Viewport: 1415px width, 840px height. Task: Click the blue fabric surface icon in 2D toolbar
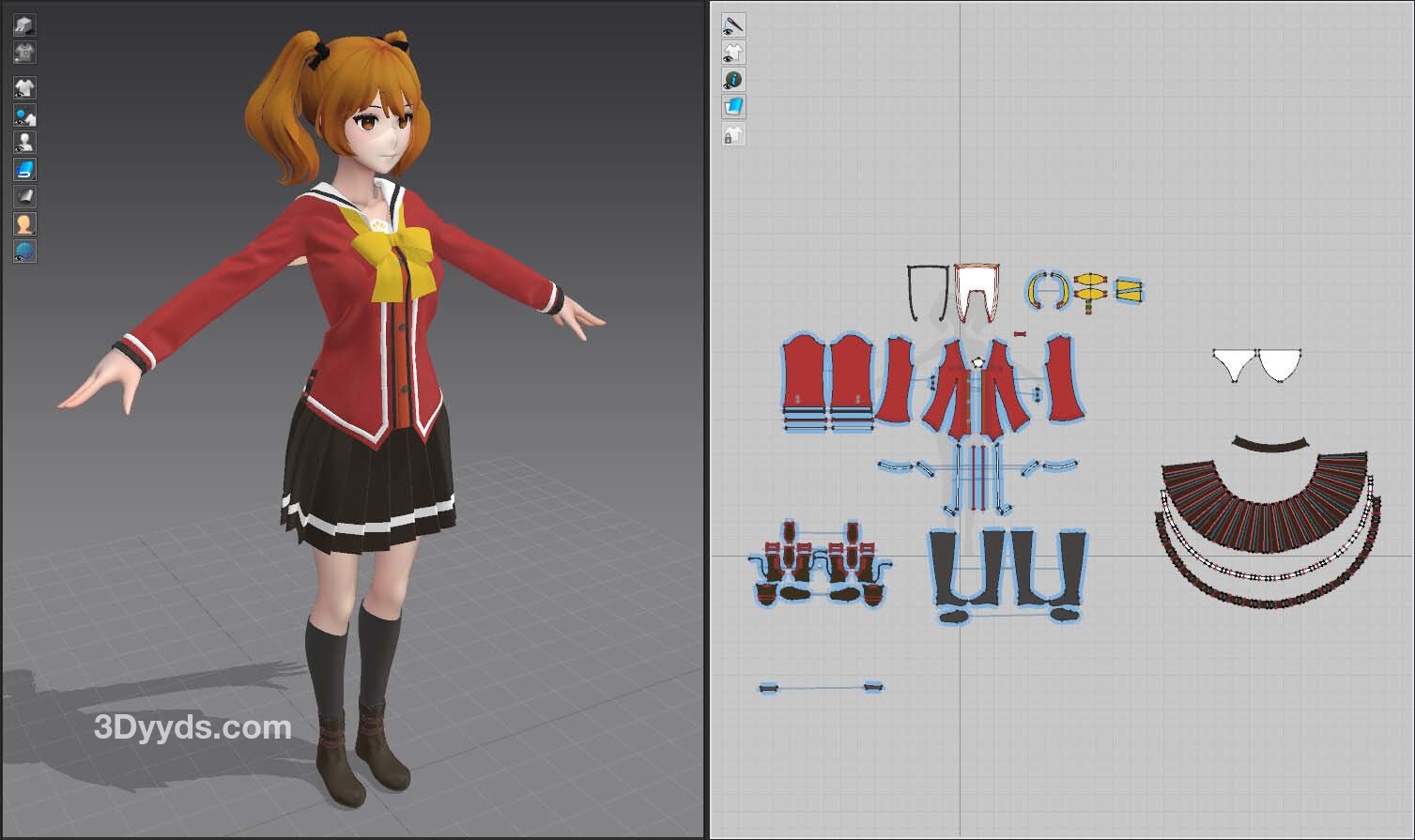(733, 107)
